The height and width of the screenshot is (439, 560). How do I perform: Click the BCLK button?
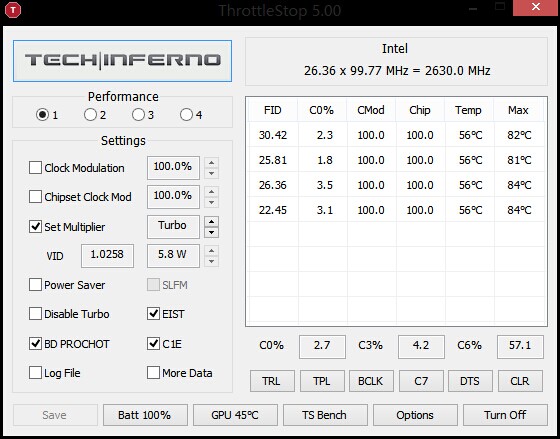[371, 381]
